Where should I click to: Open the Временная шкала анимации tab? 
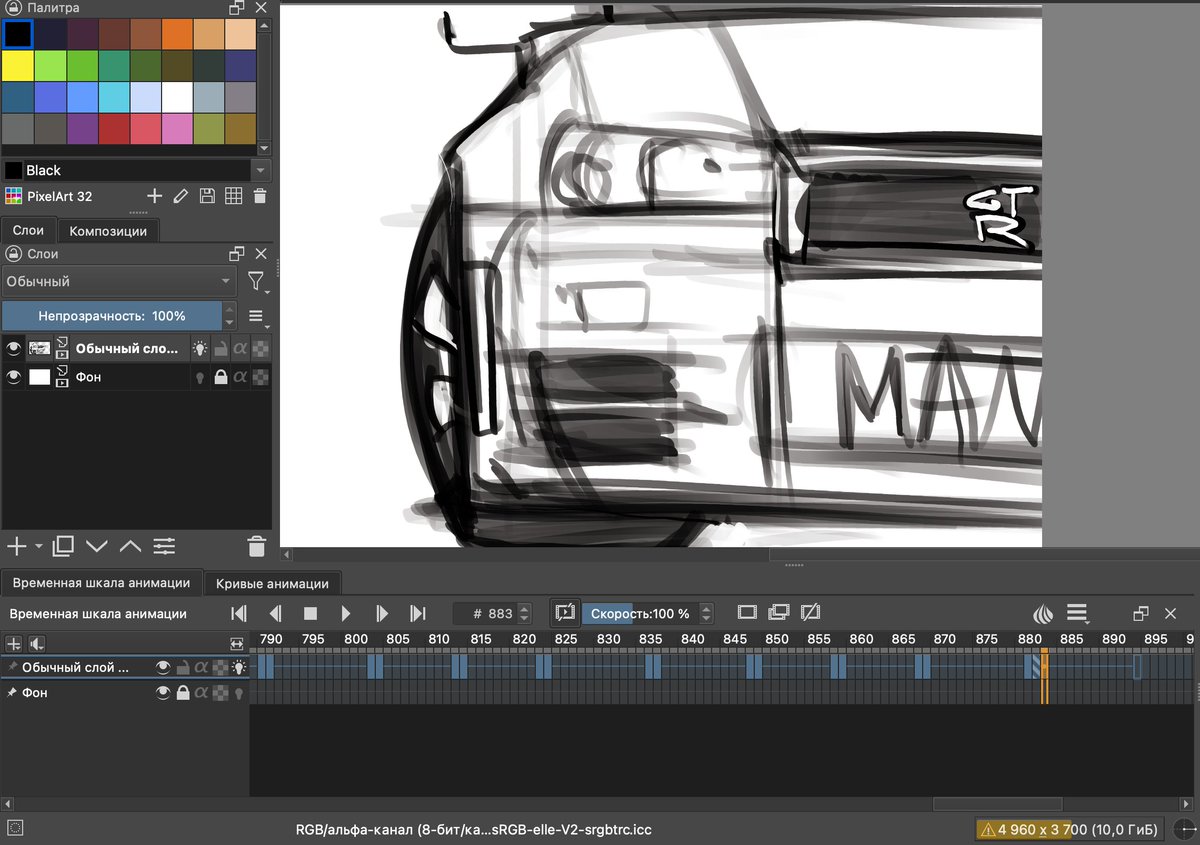pos(101,583)
